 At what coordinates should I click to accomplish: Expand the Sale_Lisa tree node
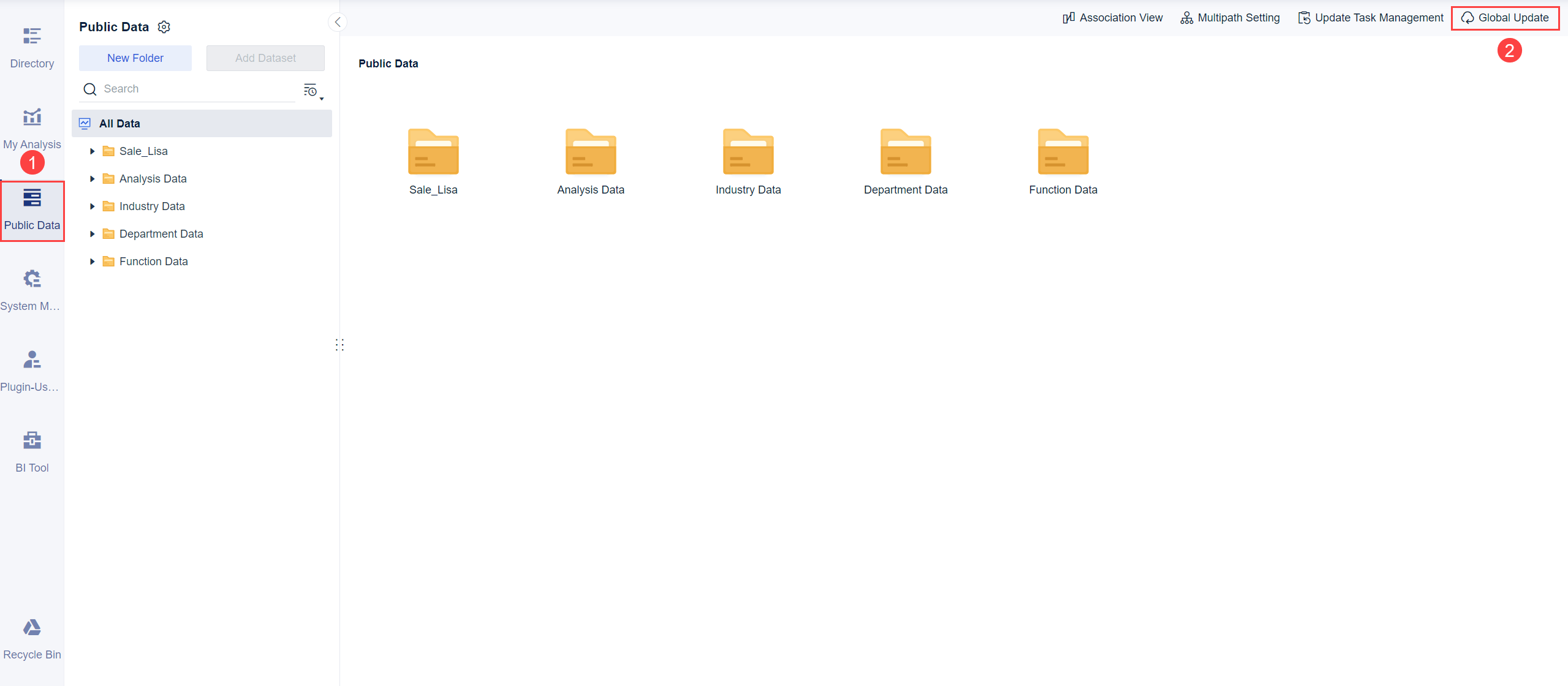[93, 151]
